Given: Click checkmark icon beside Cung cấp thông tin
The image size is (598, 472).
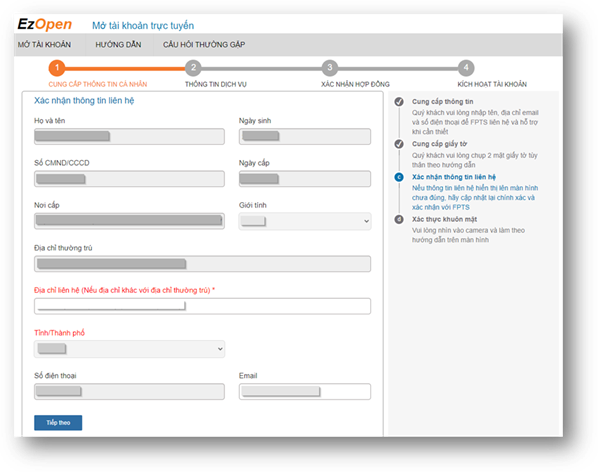Looking at the screenshot, I should pos(399,102).
